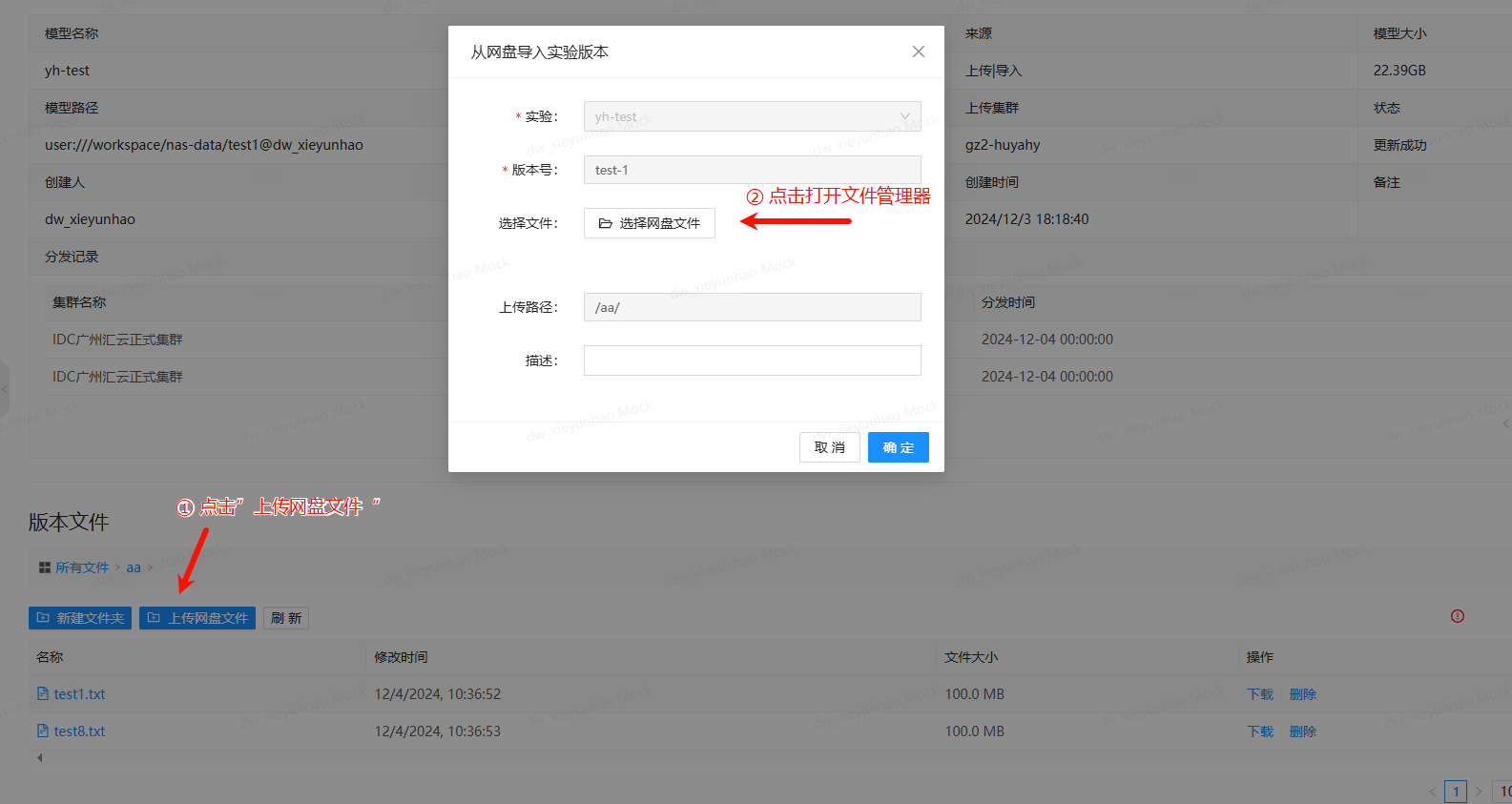Open the aa folder breadcrumb link
The width and height of the screenshot is (1512, 804).
(134, 567)
